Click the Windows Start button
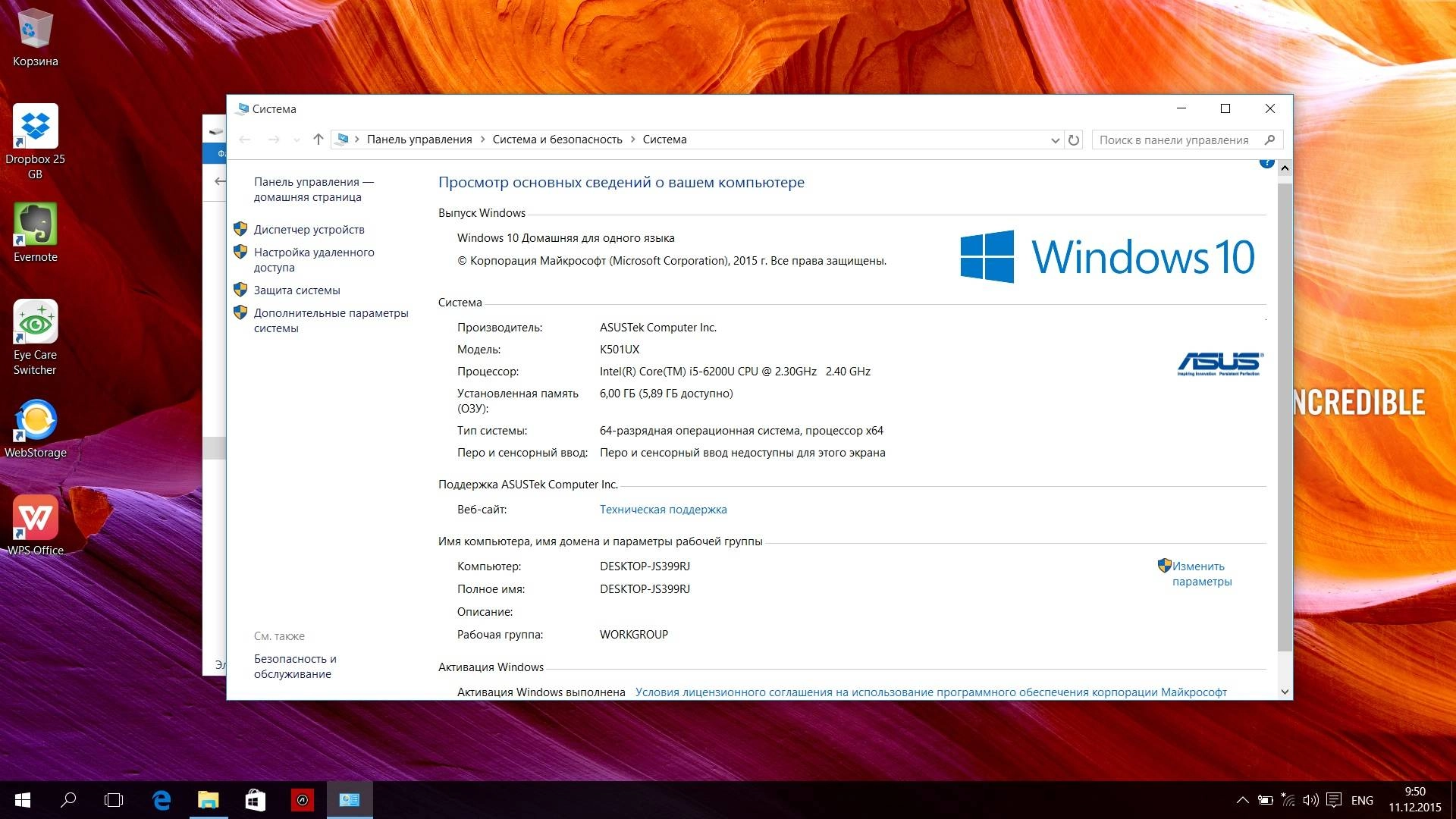The height and width of the screenshot is (819, 1456). pyautogui.click(x=23, y=800)
